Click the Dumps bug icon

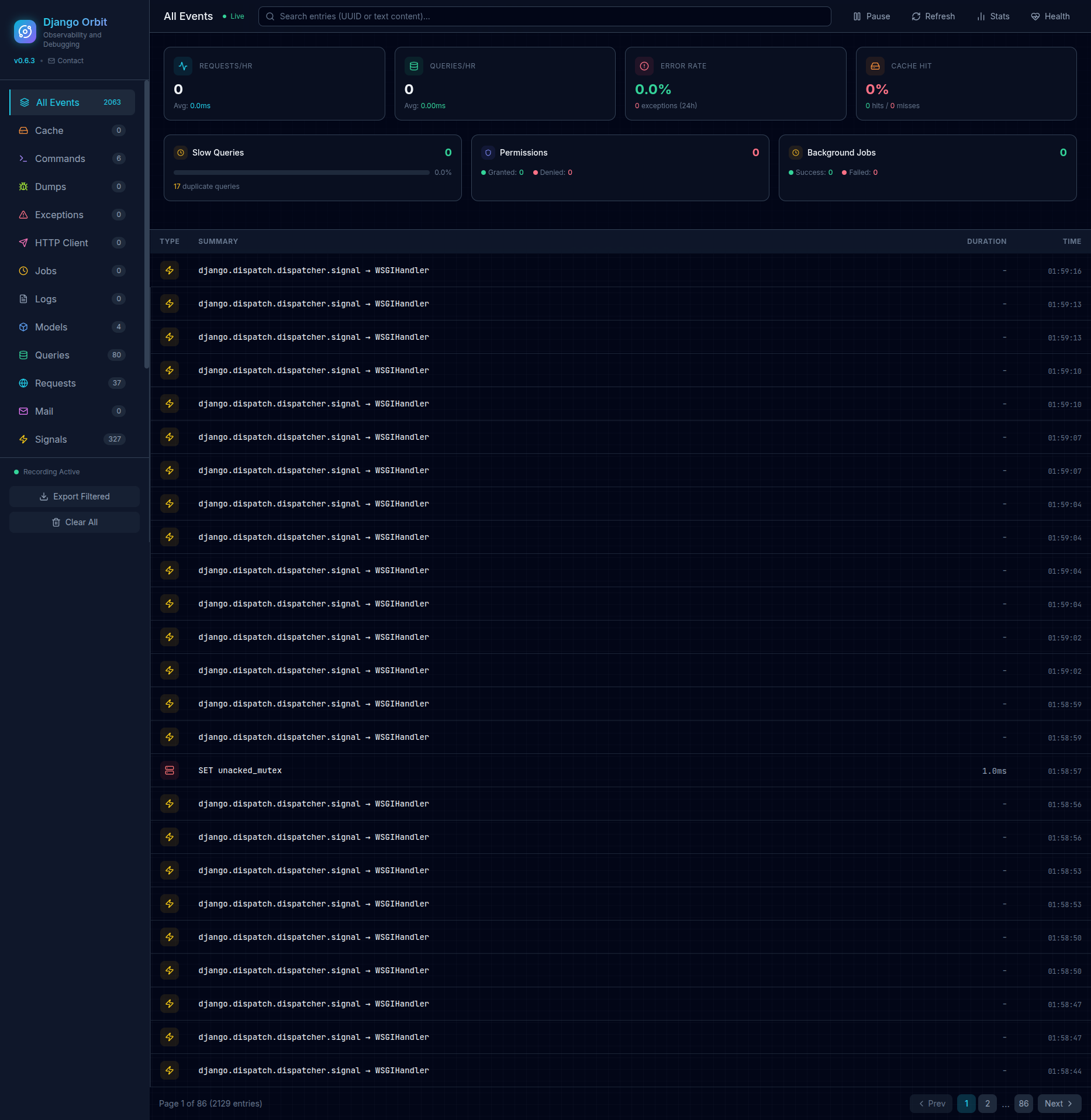(x=23, y=187)
